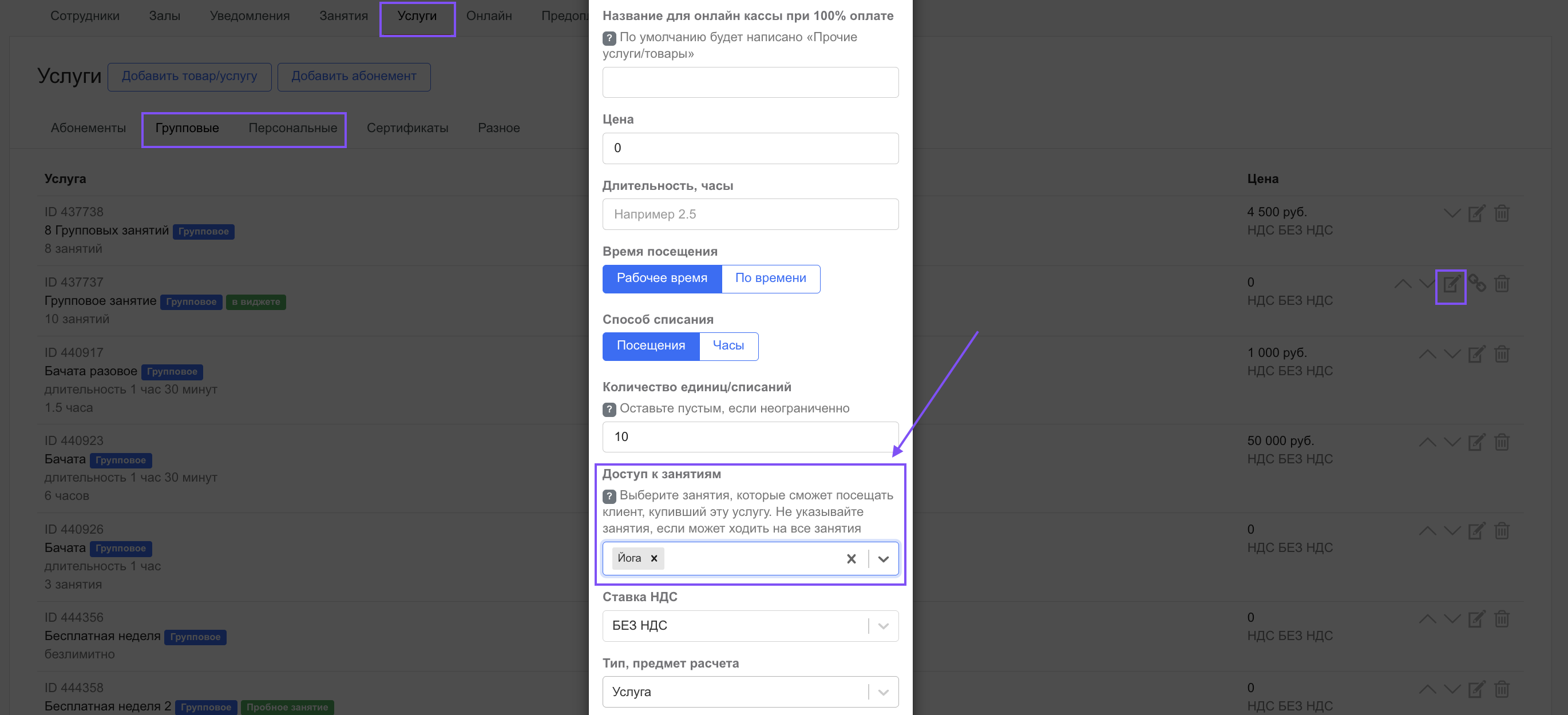Viewport: 1568px width, 715px height.
Task: Move Бачата 50 000 руб. row up
Action: (1427, 442)
